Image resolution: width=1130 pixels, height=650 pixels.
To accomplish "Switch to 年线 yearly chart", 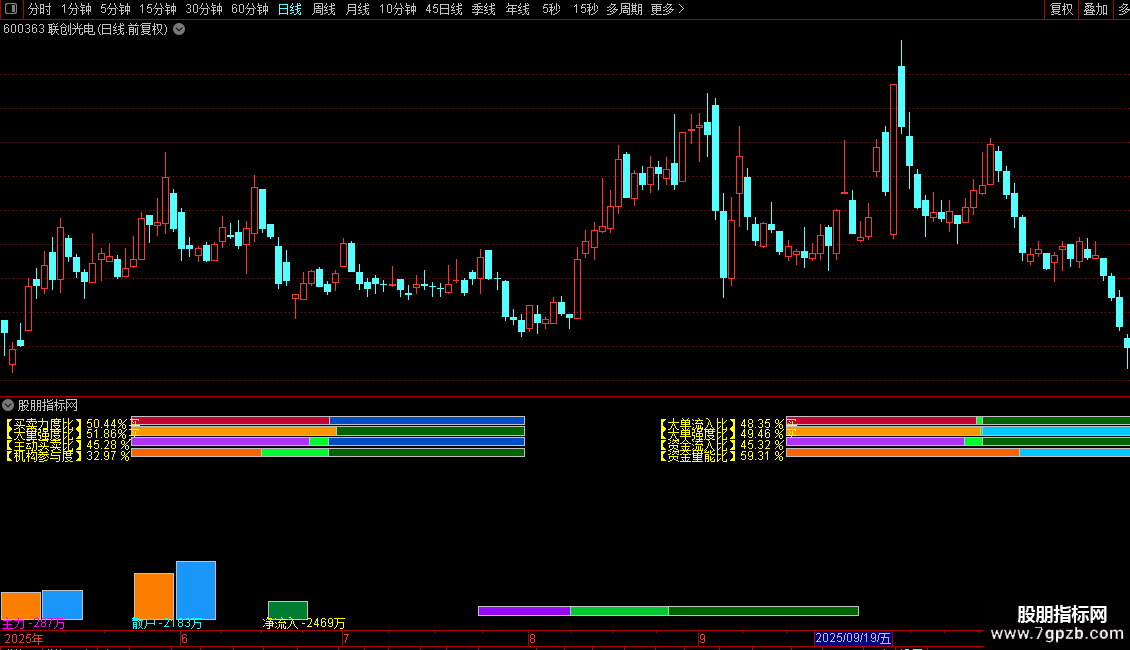I will pyautogui.click(x=517, y=9).
